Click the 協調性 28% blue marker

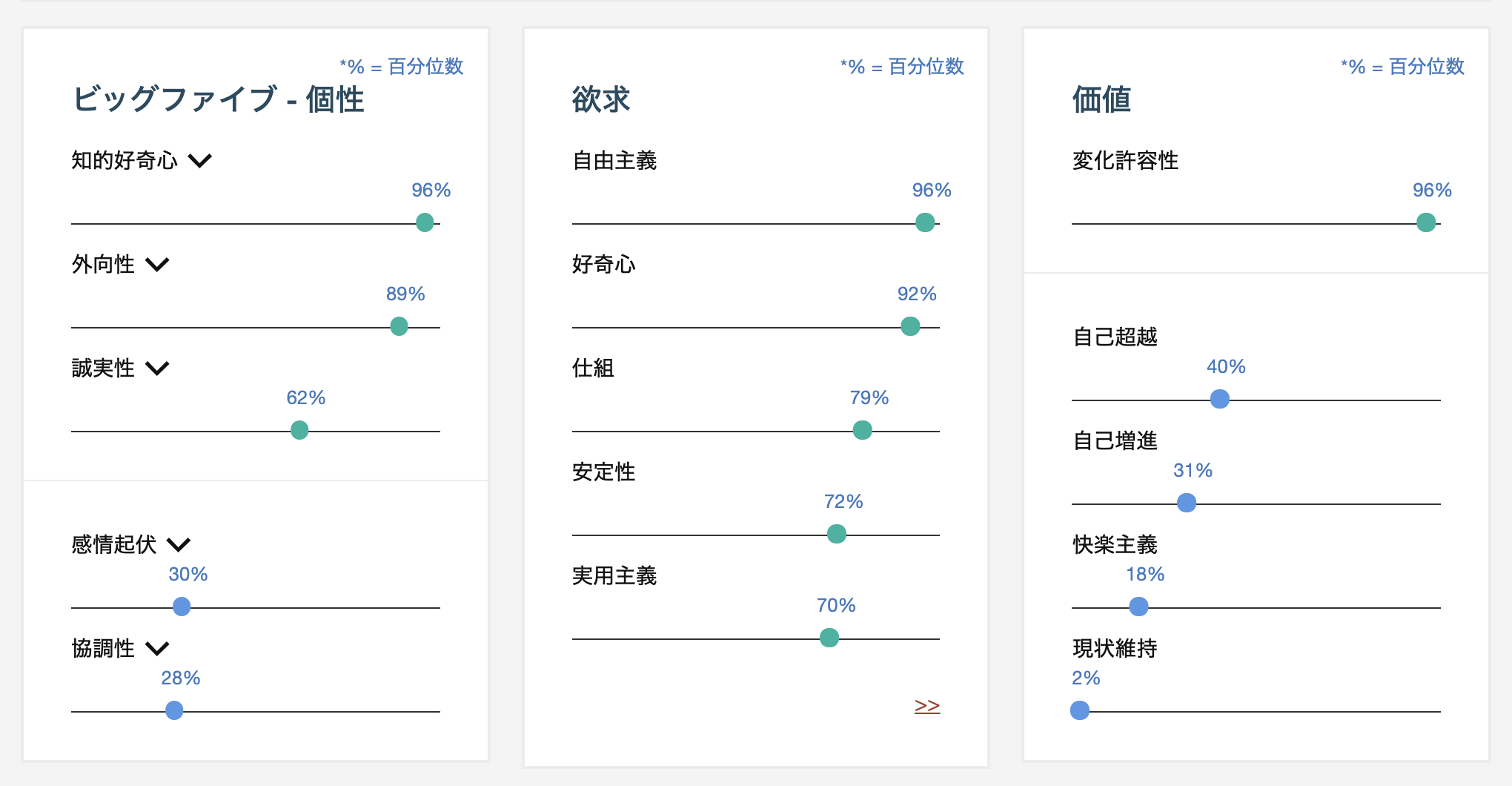[174, 710]
